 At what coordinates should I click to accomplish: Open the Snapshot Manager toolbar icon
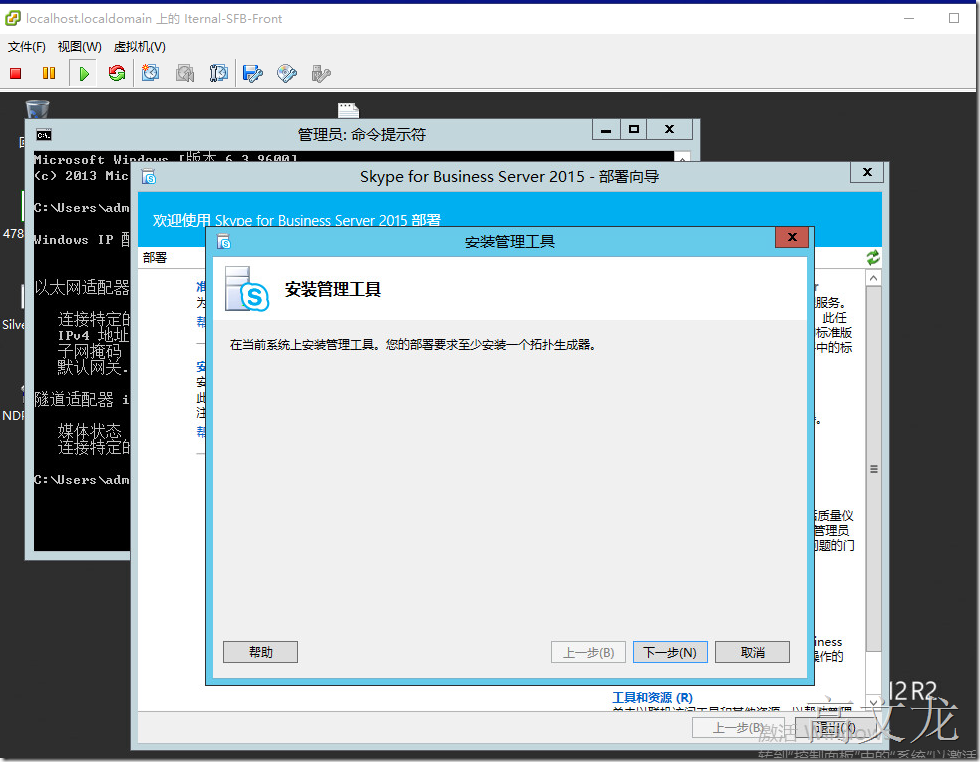tap(219, 74)
